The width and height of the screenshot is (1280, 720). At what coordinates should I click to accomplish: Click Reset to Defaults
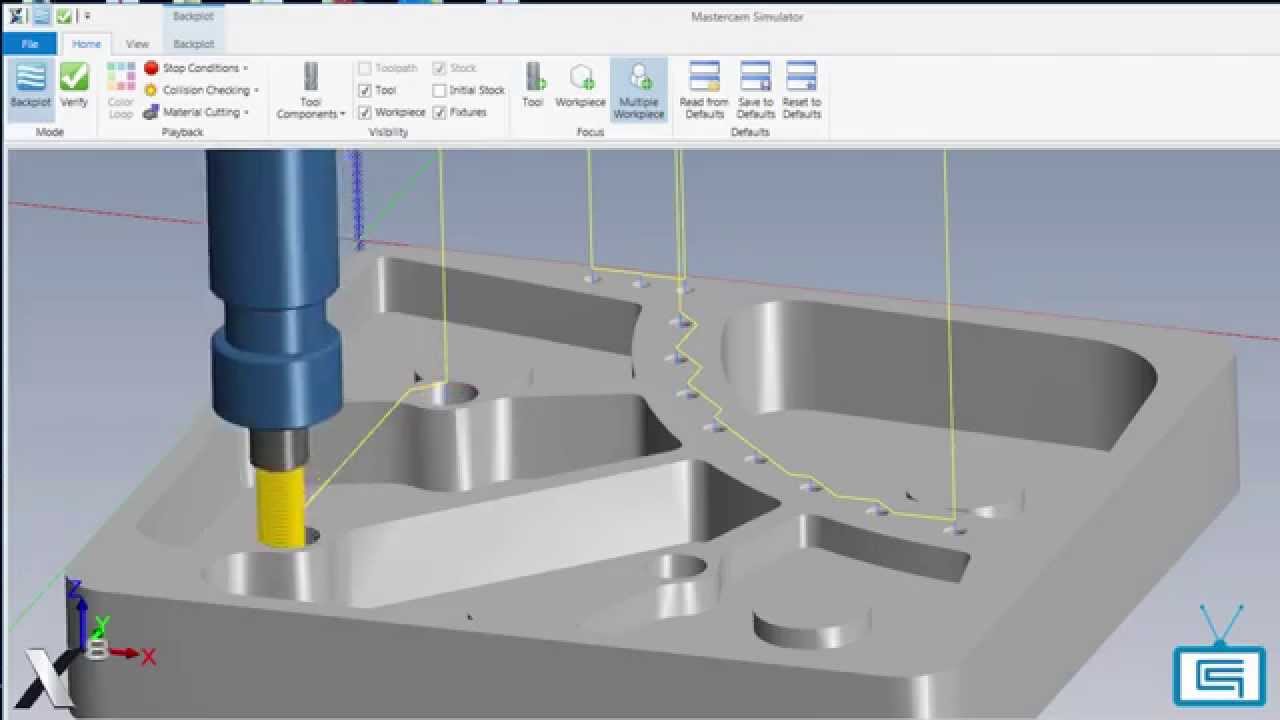(801, 90)
